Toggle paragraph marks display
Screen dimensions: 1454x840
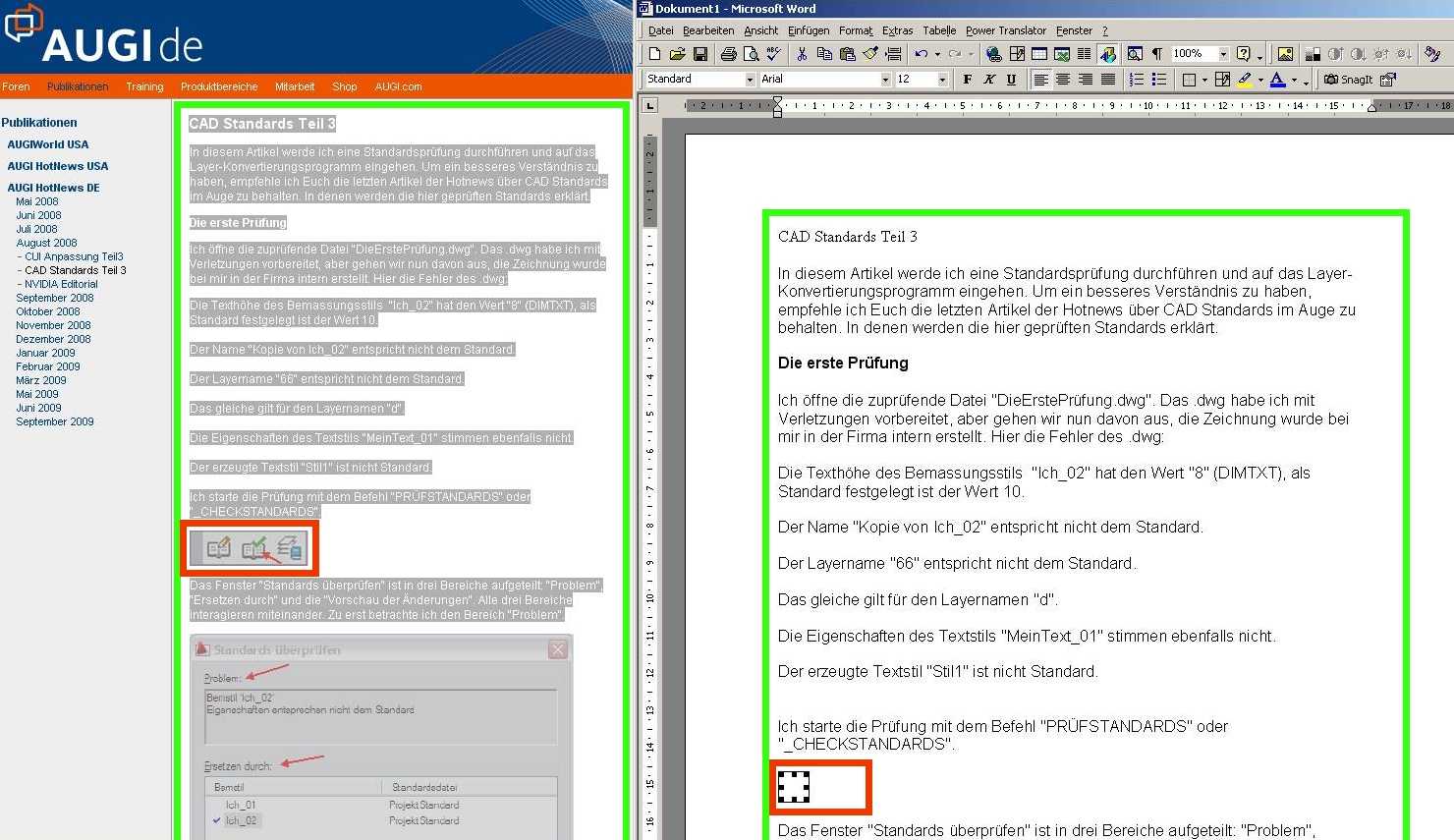point(1157,54)
